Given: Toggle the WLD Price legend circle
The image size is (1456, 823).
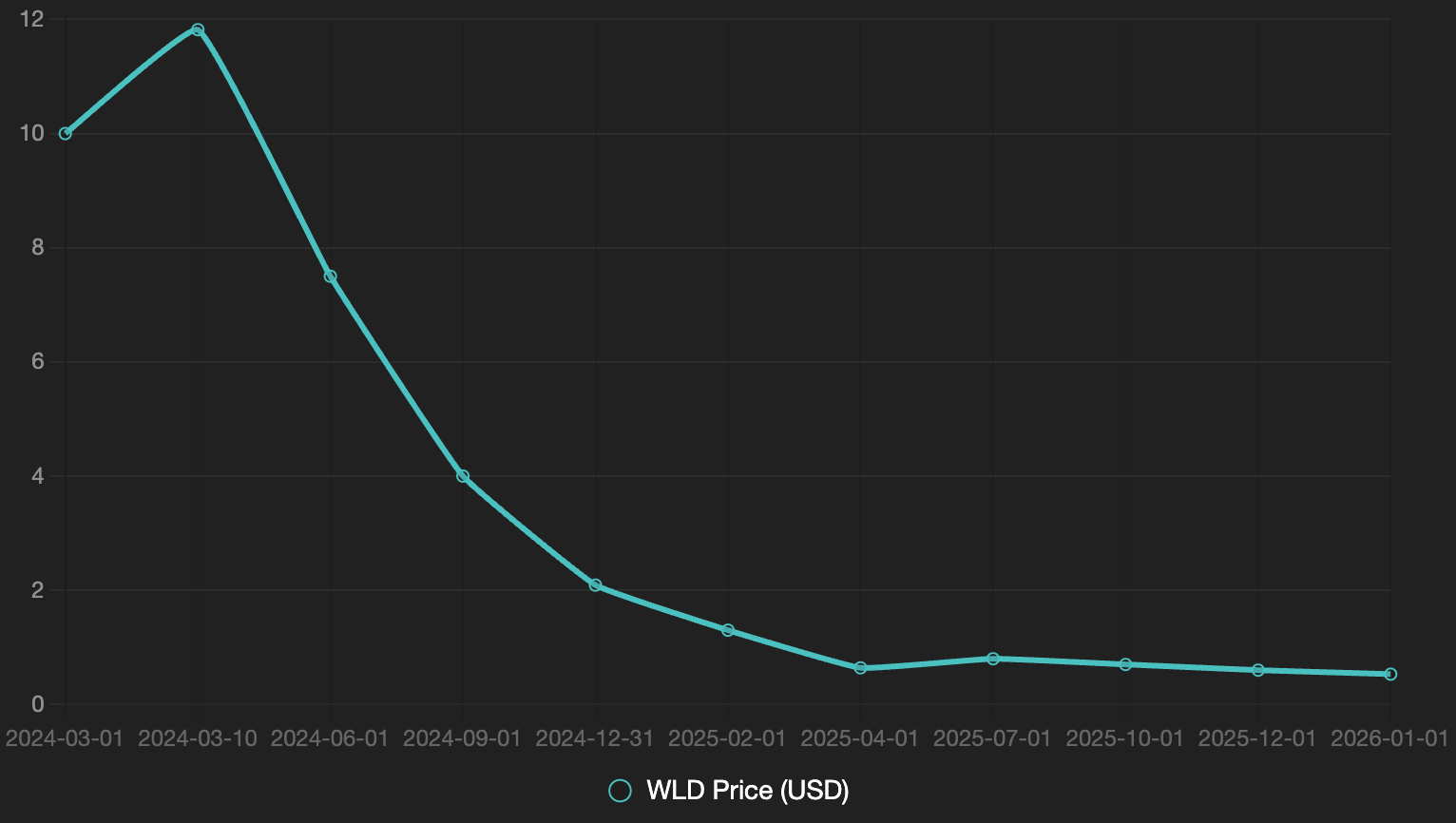Looking at the screenshot, I should 620,791.
